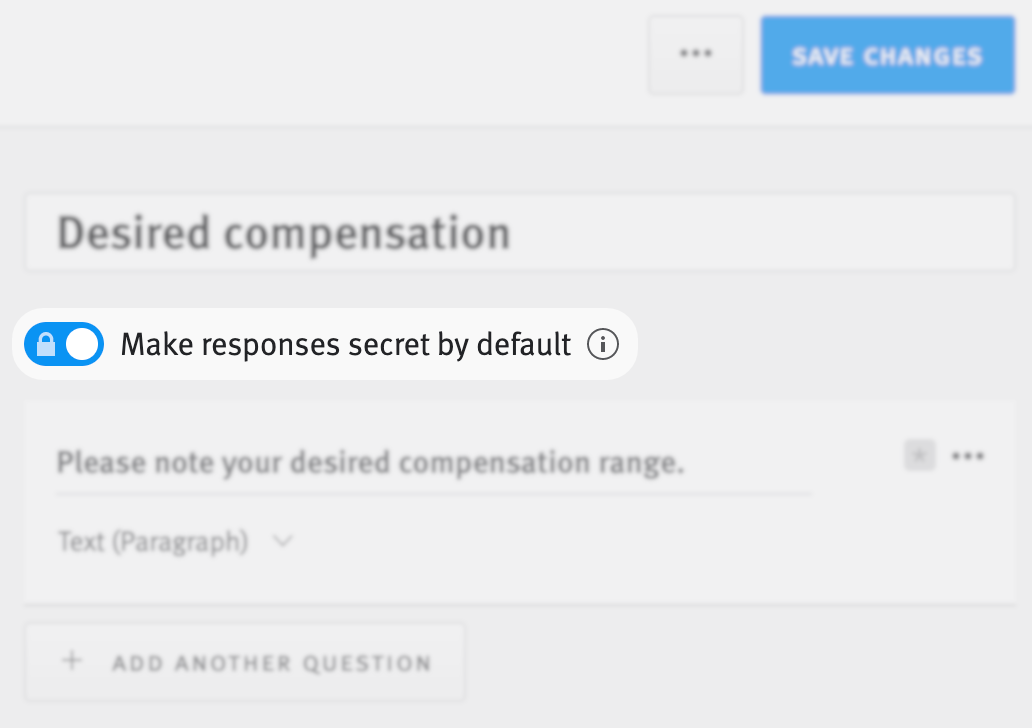The image size is (1032, 728).
Task: Click the chevron next to Text (Paragraph)
Action: (282, 541)
